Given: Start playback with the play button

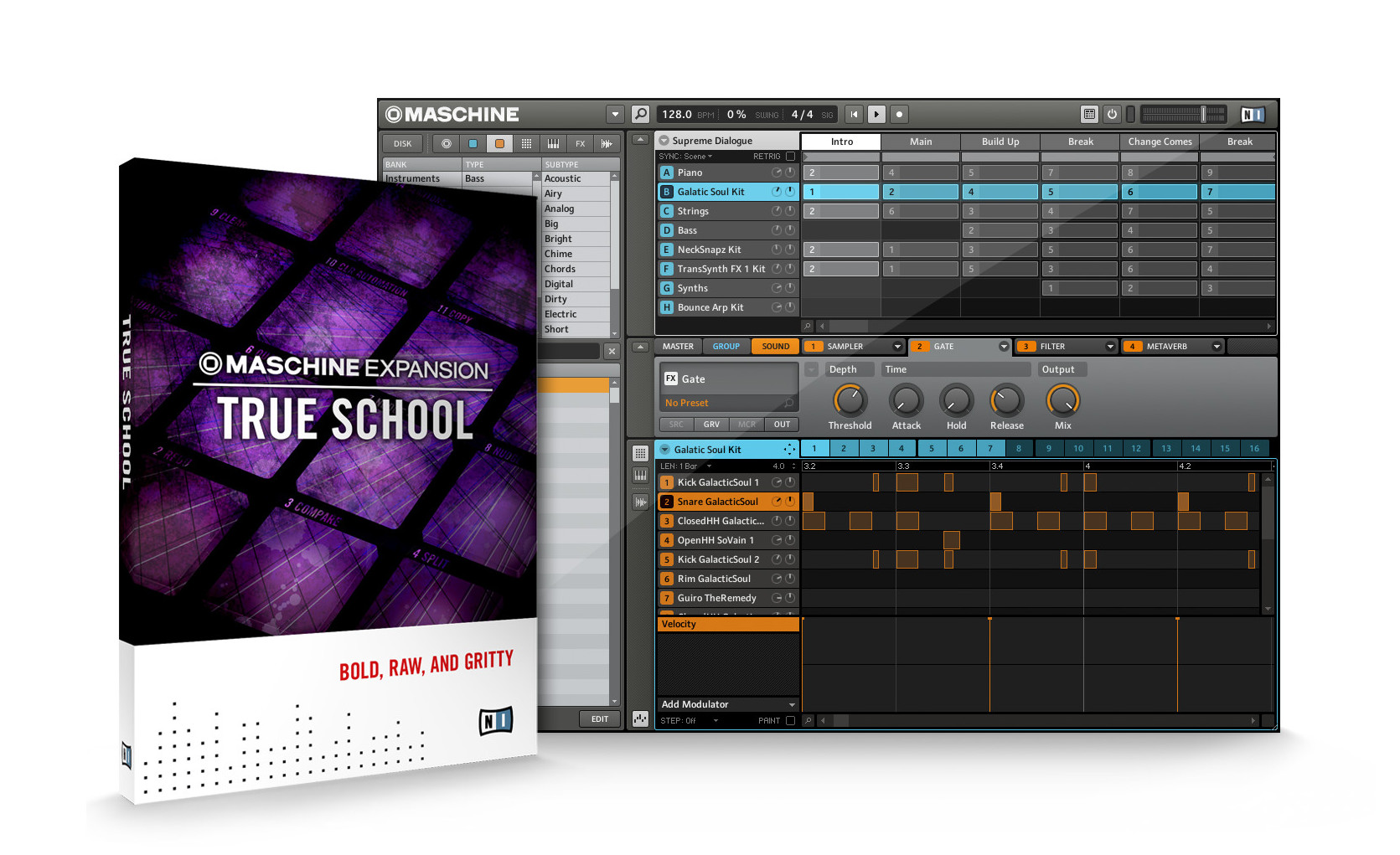Looking at the screenshot, I should point(876,114).
